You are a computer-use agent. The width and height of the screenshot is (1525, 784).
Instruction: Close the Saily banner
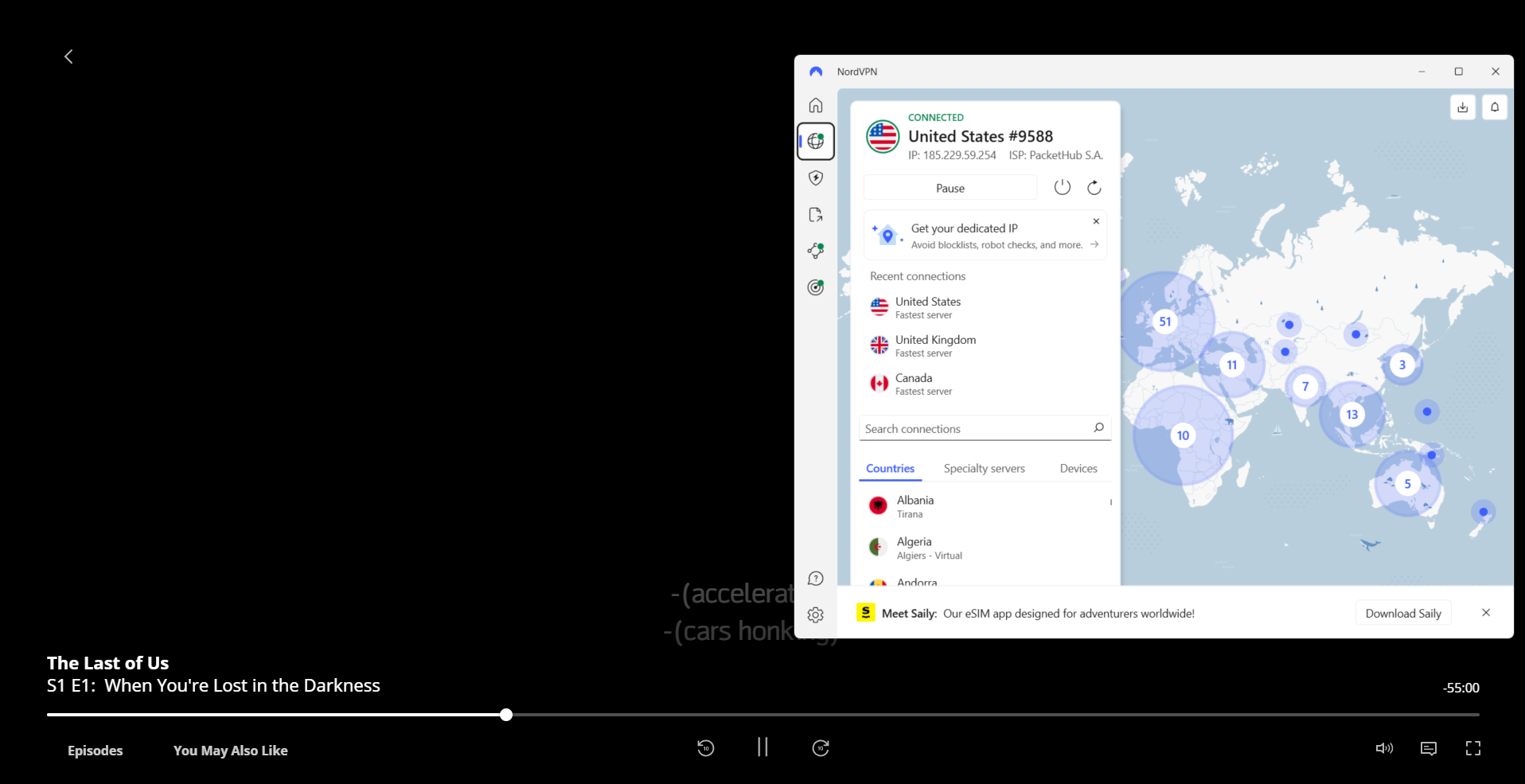1486,613
